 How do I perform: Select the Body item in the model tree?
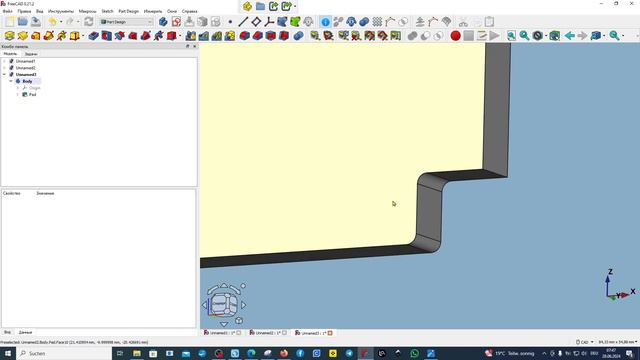(x=27, y=81)
